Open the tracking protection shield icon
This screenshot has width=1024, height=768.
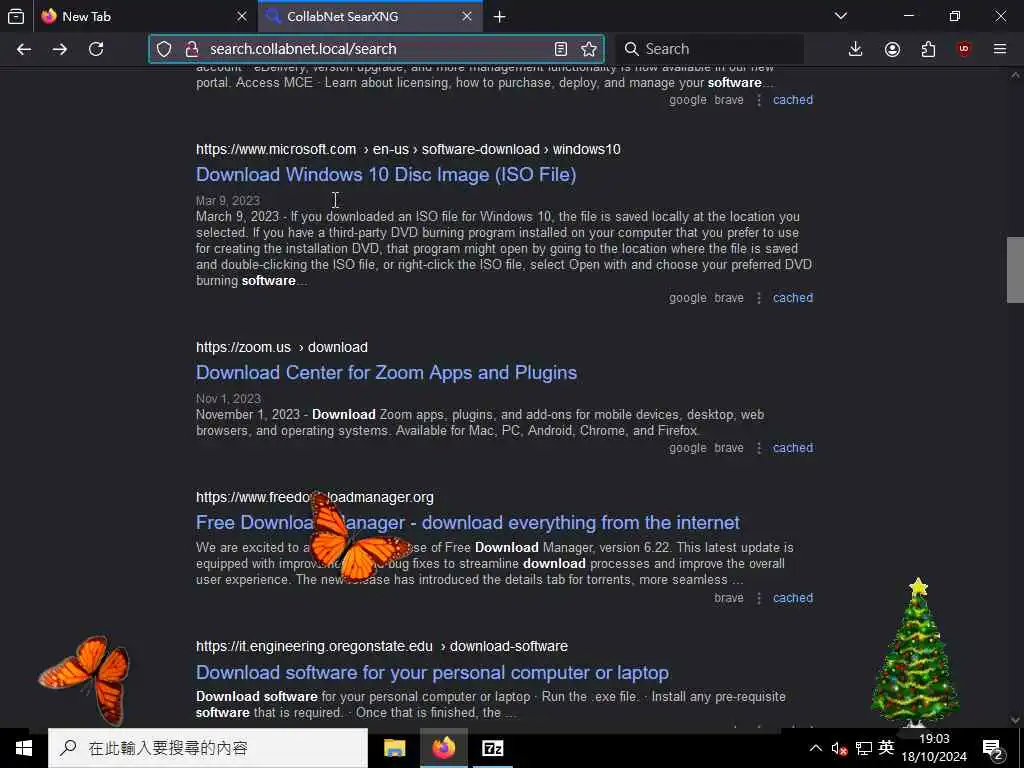164,49
